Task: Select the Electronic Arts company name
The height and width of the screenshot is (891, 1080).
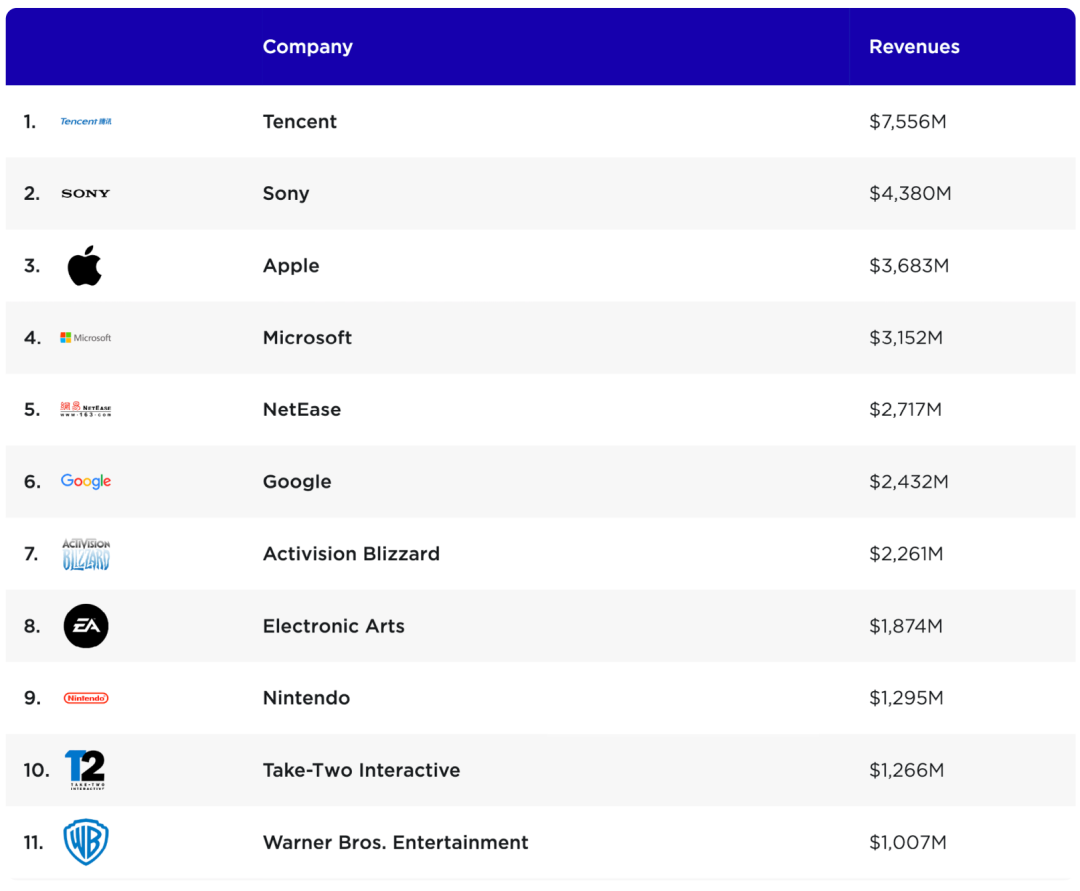Action: [x=334, y=626]
